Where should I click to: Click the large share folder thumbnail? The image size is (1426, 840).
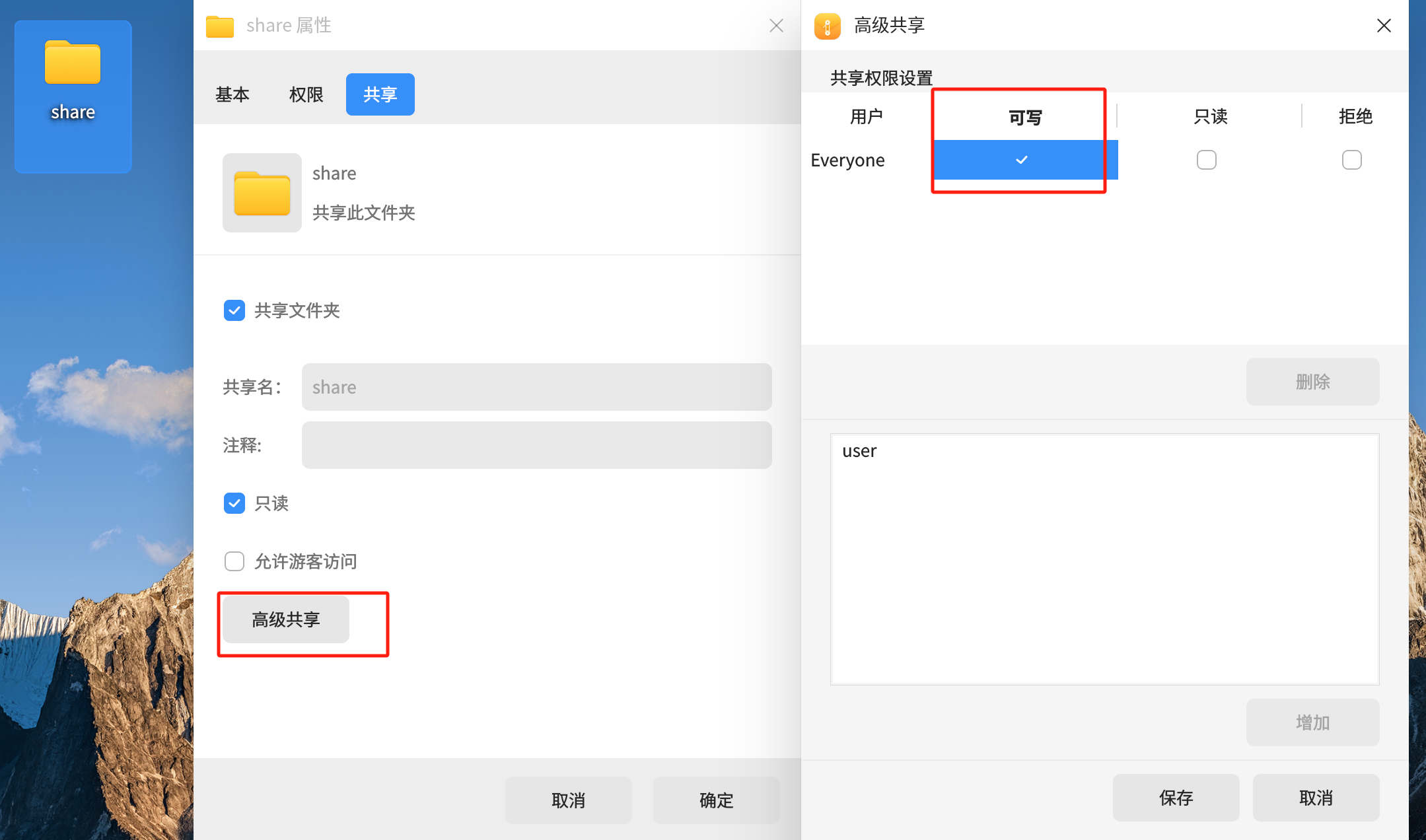(262, 193)
